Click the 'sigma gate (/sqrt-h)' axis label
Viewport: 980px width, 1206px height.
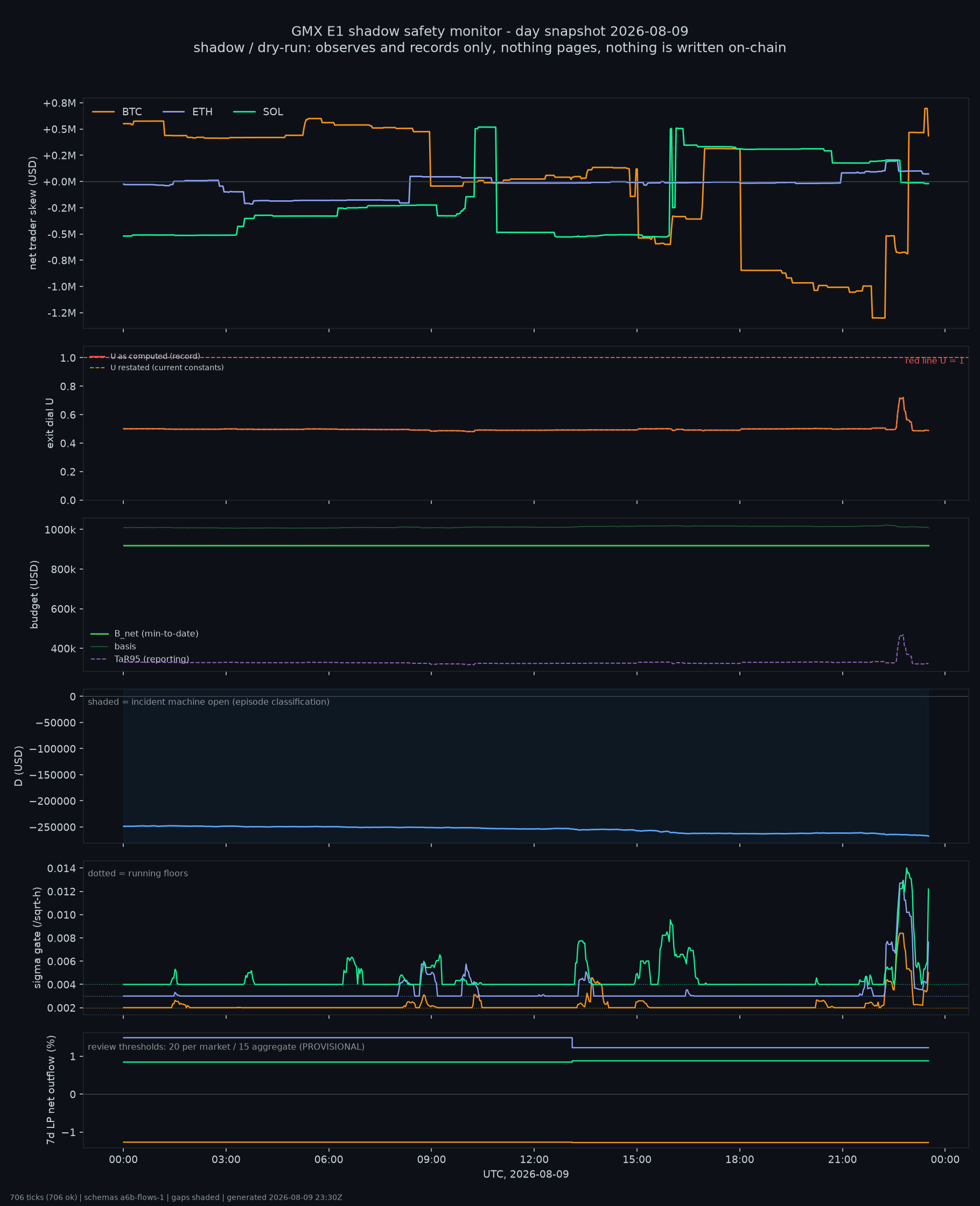[37, 937]
